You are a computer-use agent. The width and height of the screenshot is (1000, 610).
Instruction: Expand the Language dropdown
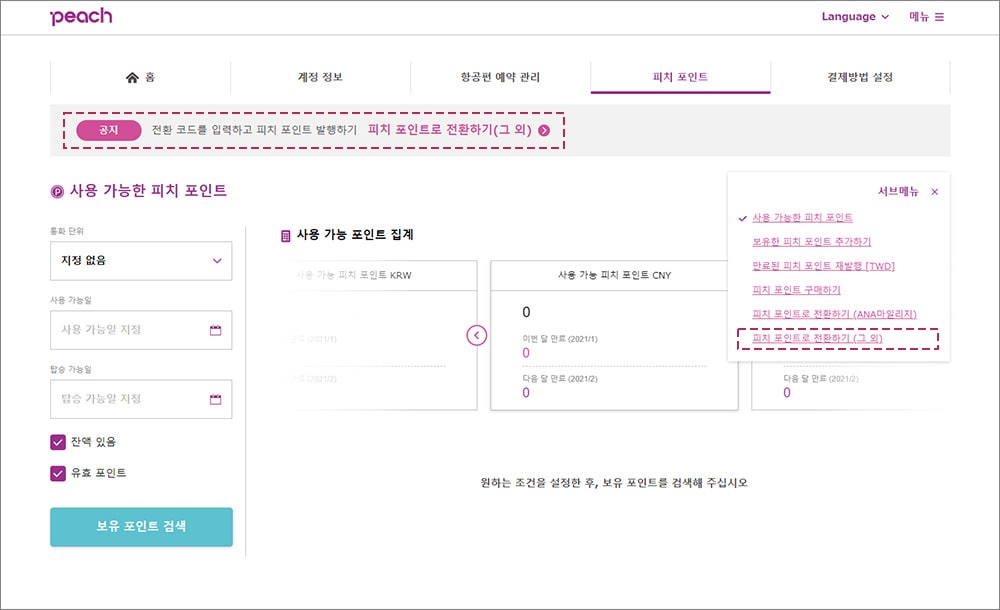tap(855, 17)
